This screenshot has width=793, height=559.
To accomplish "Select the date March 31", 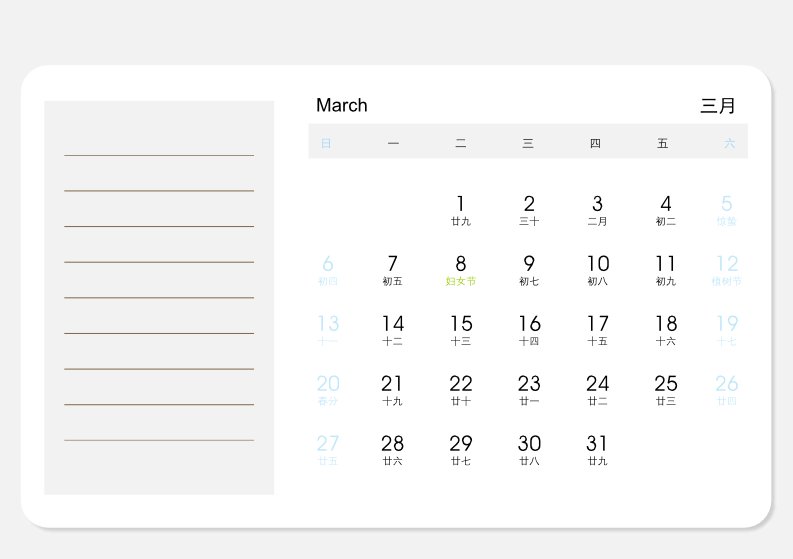I will [x=597, y=450].
